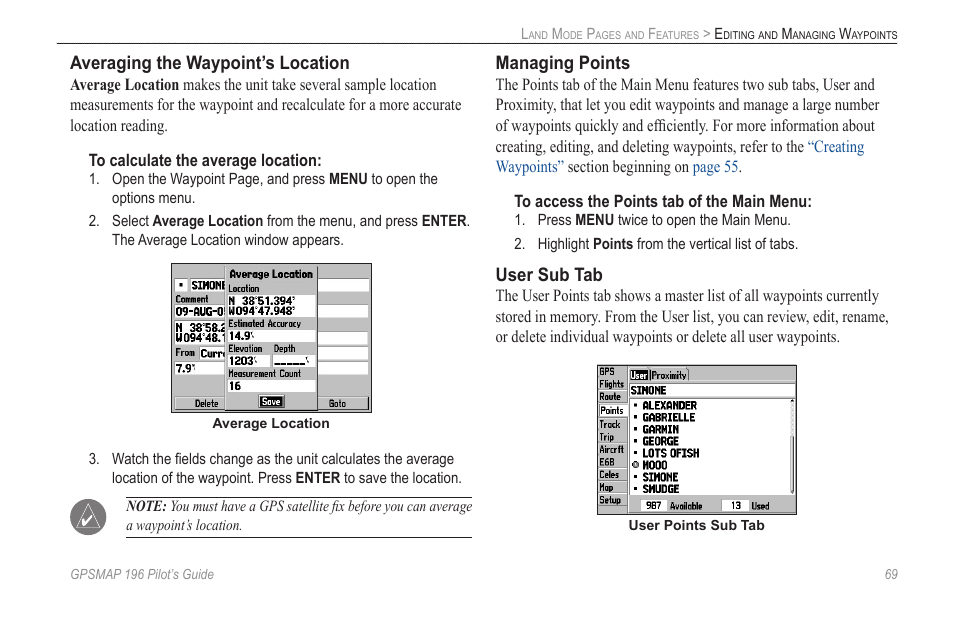The image size is (954, 618).
Task: Click the page number 69
Action: 891,574
